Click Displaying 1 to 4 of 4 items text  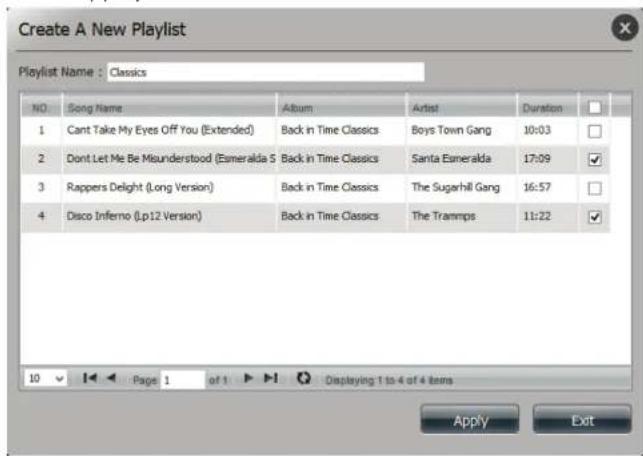click(389, 380)
